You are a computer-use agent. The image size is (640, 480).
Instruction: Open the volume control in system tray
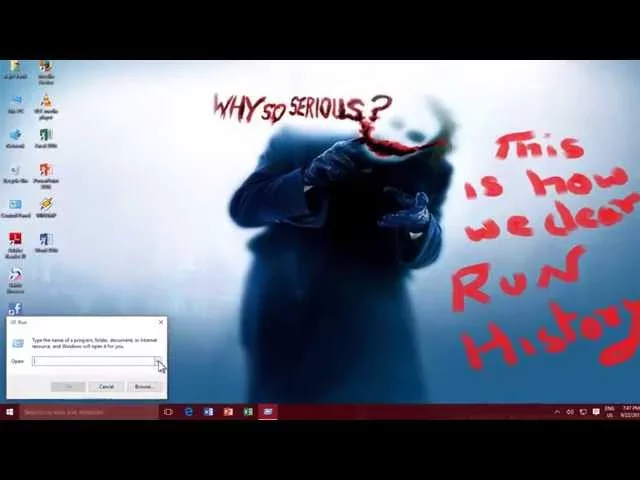point(570,412)
